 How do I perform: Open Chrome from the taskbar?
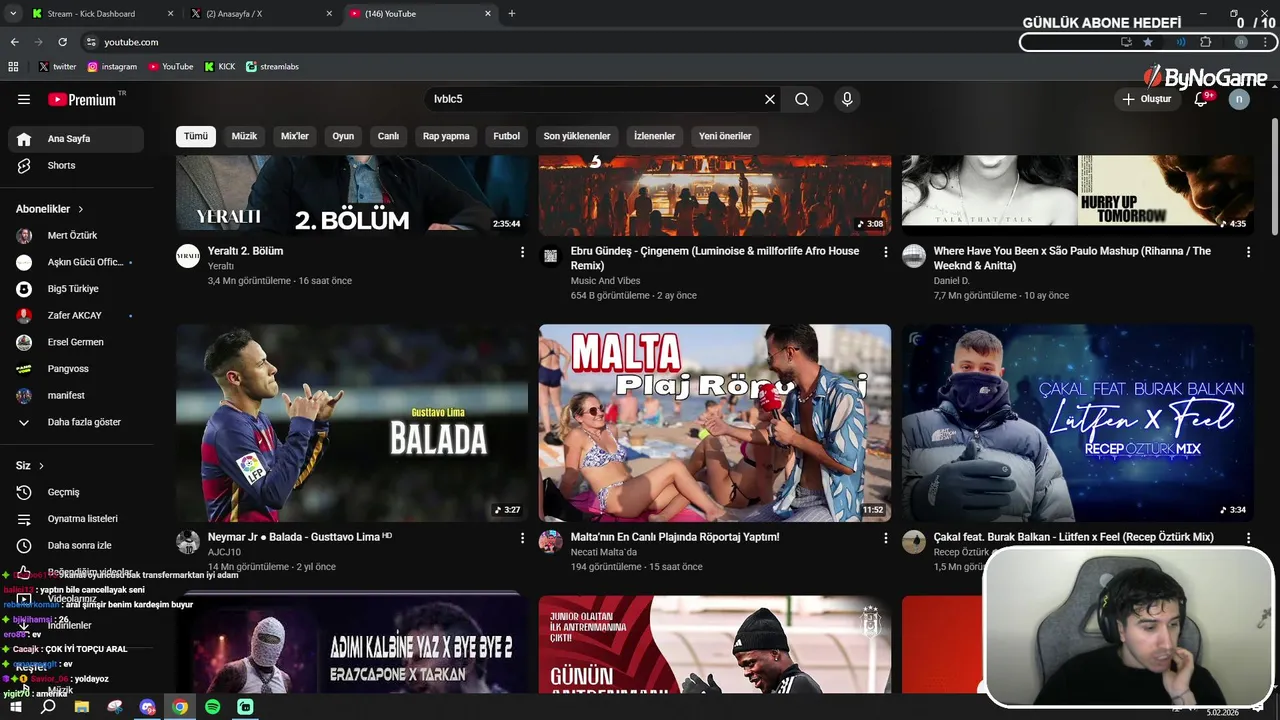[x=180, y=707]
